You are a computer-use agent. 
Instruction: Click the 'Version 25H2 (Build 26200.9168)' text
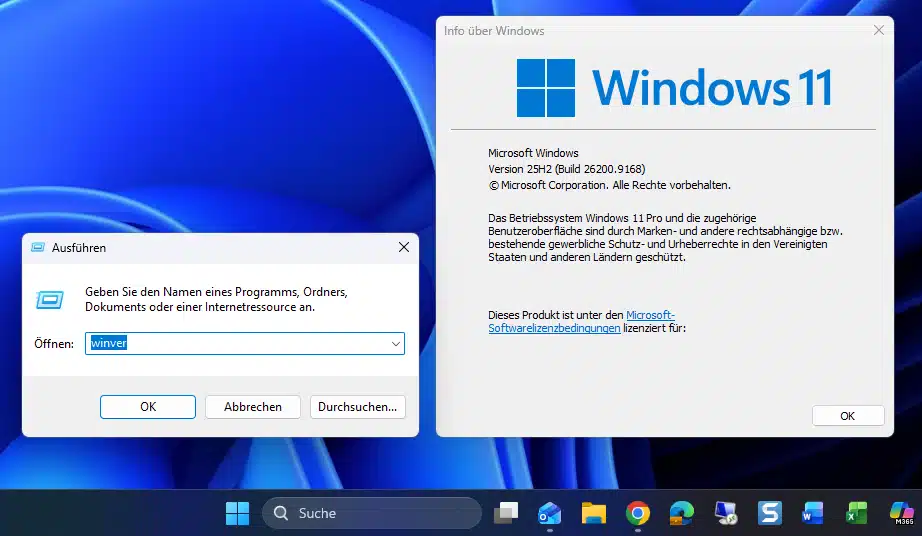click(x=567, y=169)
